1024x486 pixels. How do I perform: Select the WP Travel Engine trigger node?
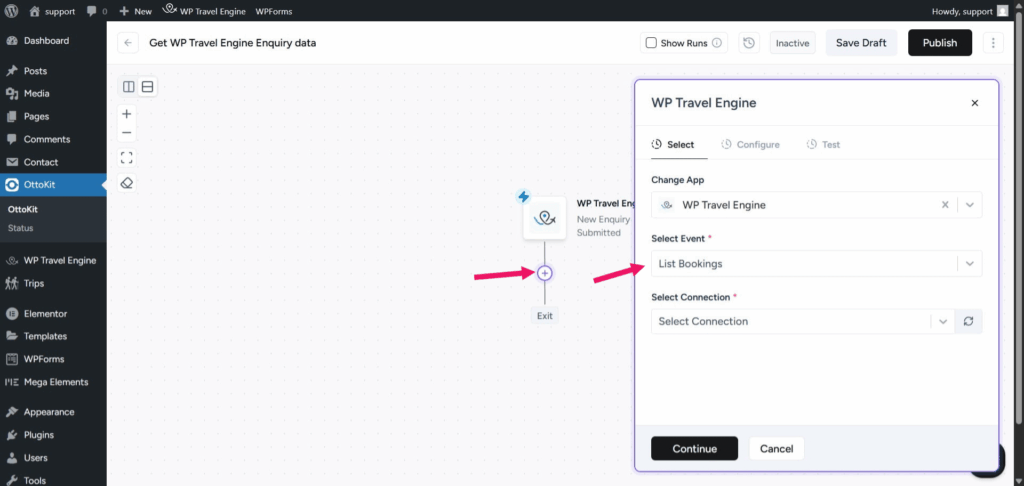[545, 218]
